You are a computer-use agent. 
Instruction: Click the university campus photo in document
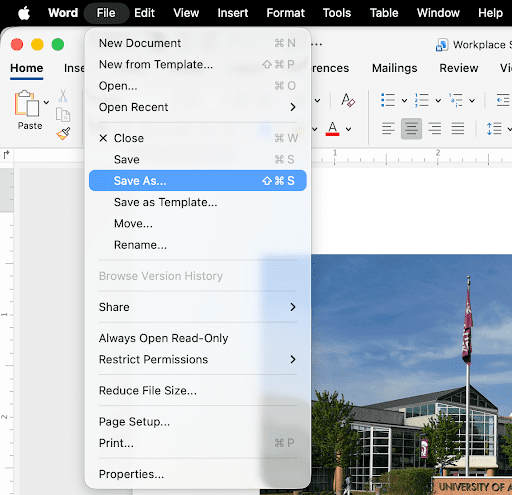pos(412,374)
